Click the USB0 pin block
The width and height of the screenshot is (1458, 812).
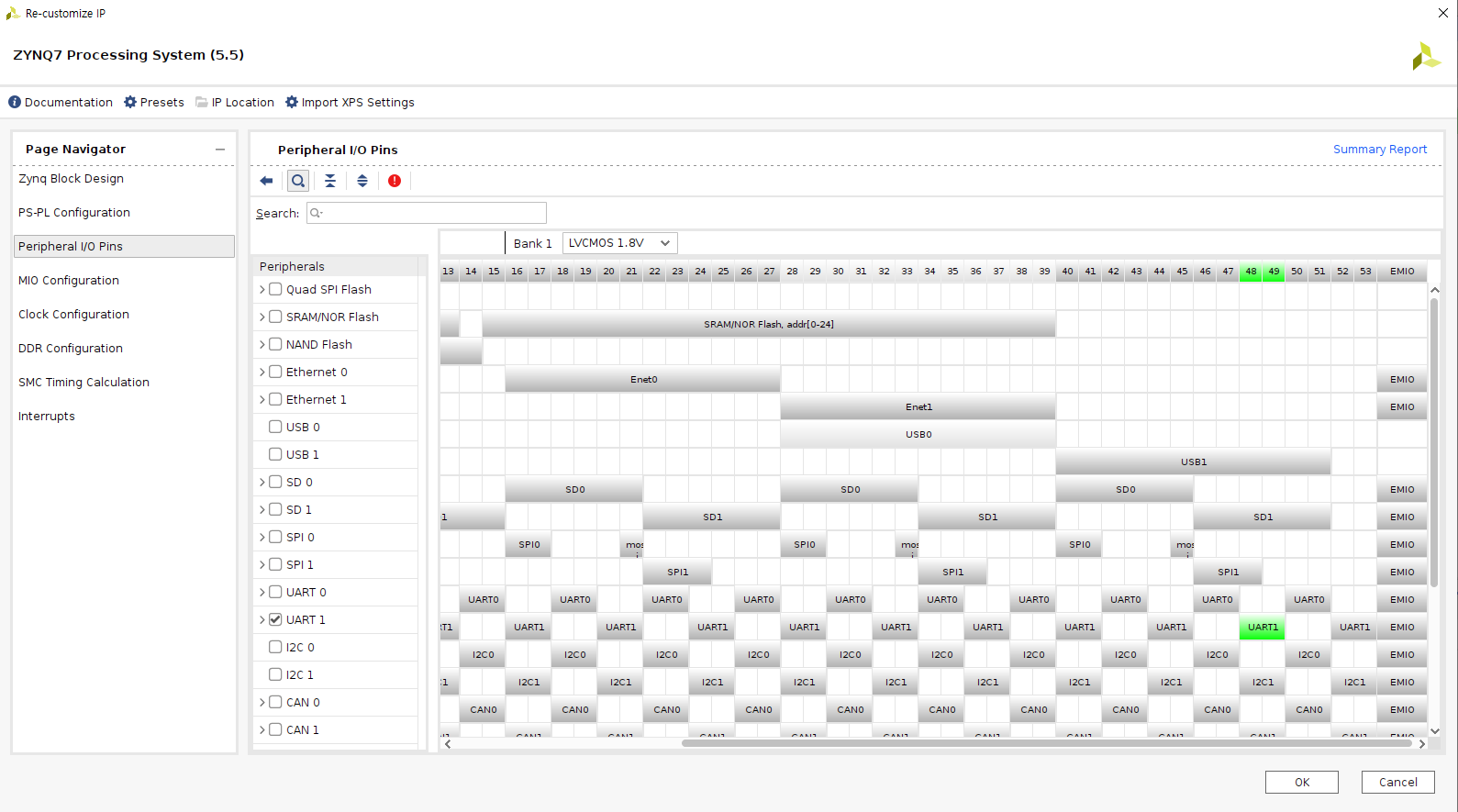pyautogui.click(x=918, y=435)
